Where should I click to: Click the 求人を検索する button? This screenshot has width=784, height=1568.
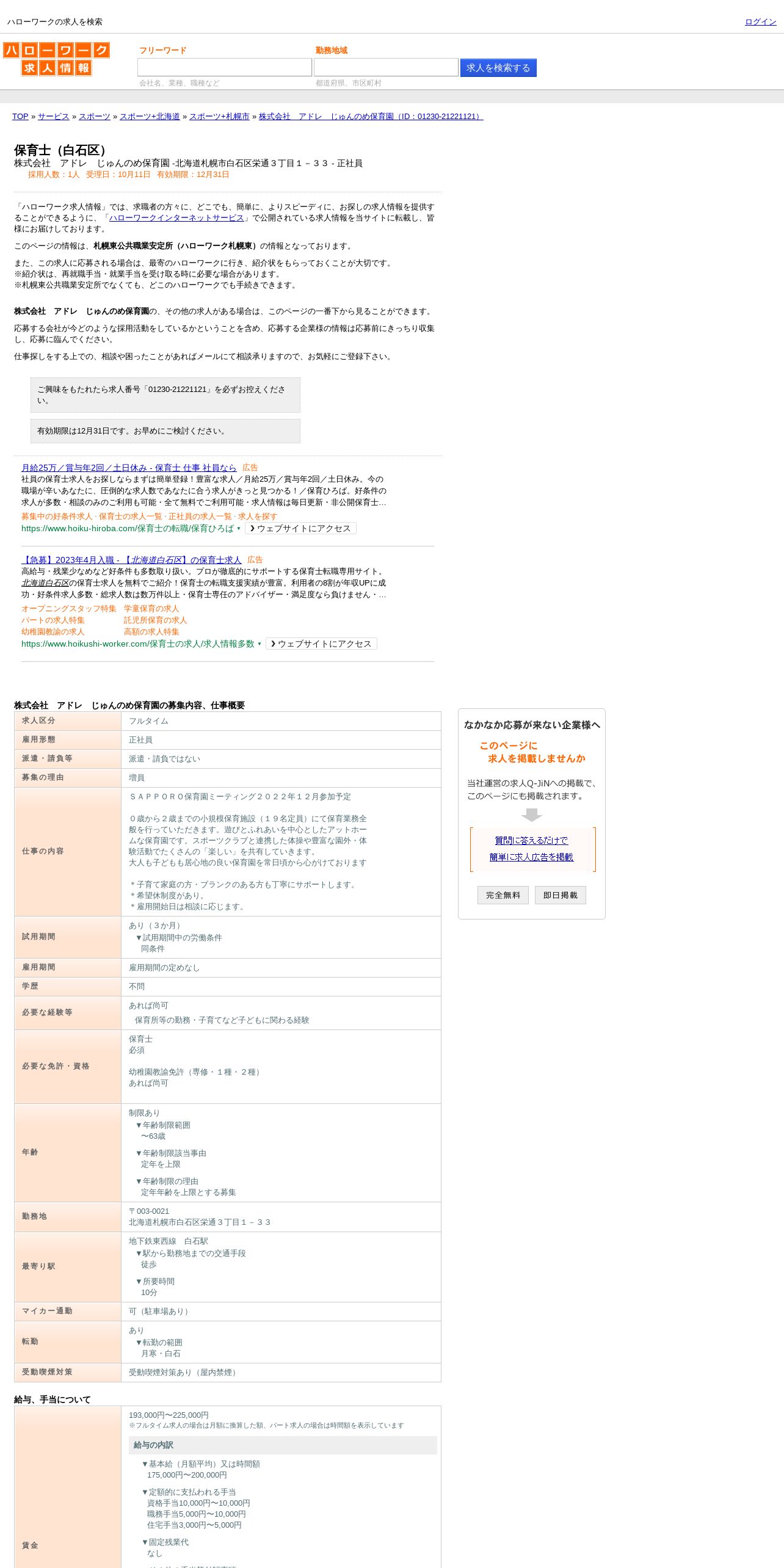(498, 68)
